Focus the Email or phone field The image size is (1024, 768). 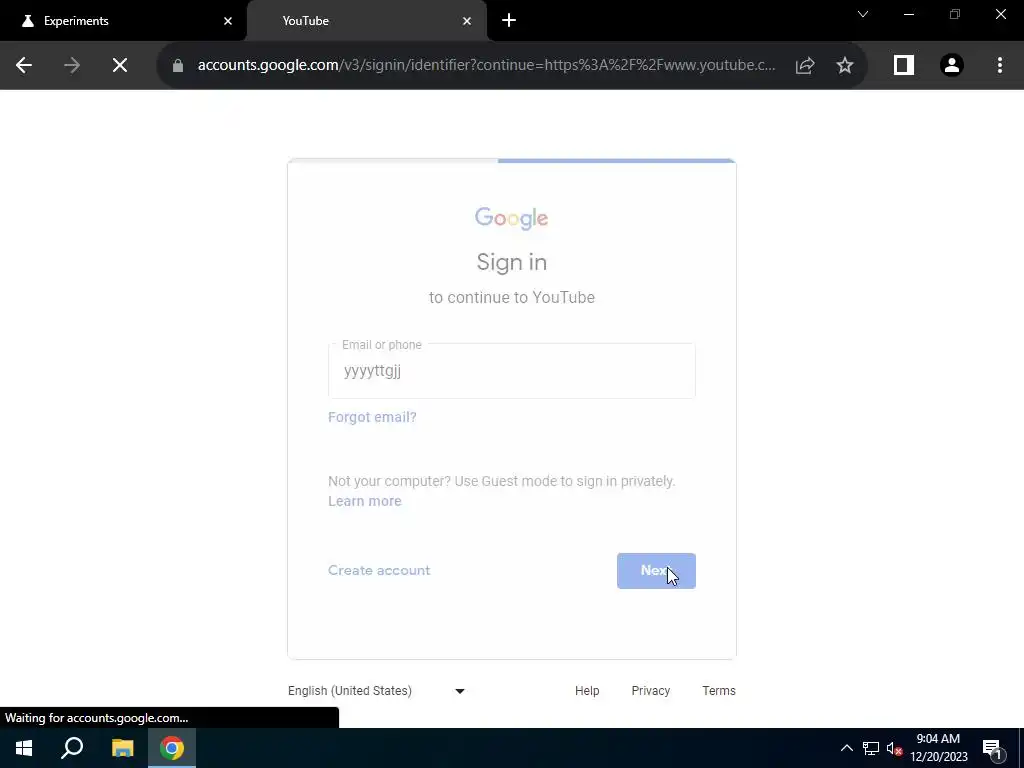(512, 371)
